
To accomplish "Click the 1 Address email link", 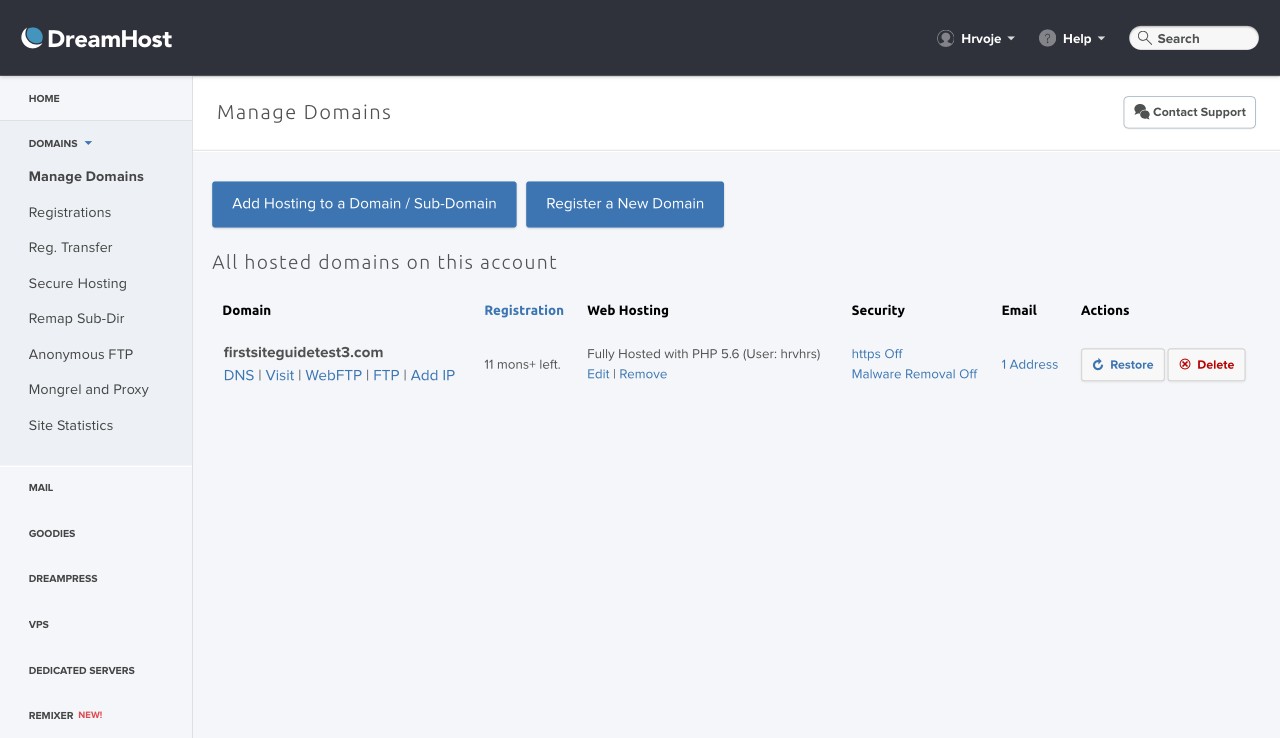I will 1030,365.
